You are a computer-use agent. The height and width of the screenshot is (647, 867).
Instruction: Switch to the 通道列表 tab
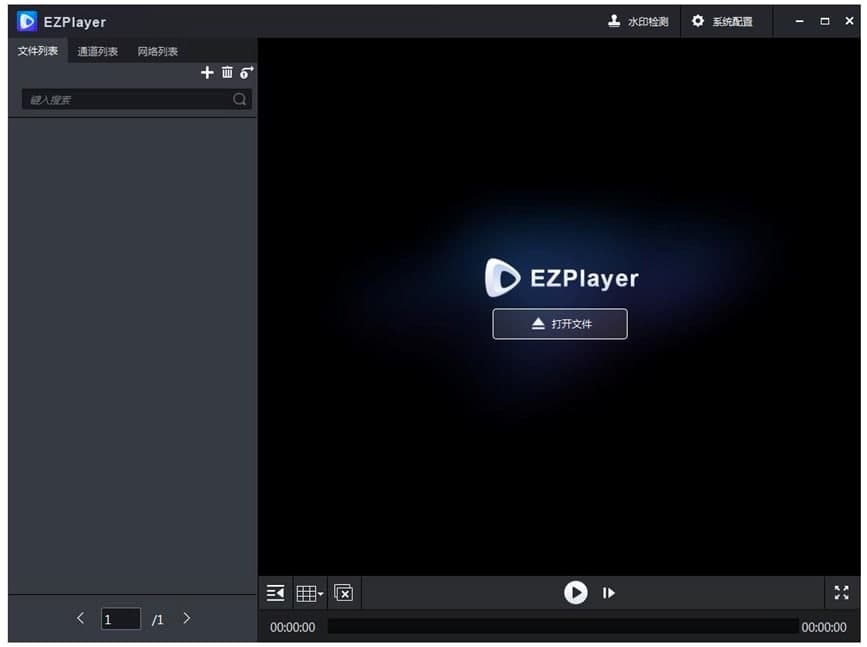[x=96, y=50]
